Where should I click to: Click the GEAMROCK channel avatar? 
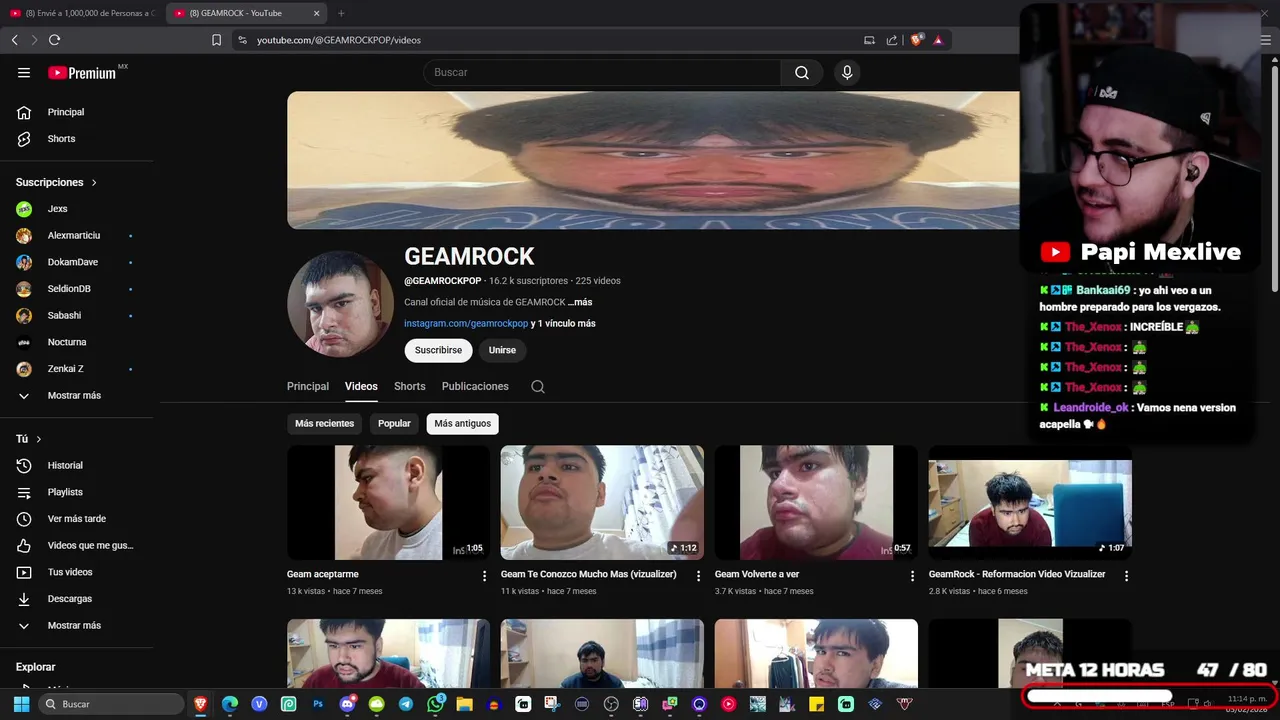[340, 304]
